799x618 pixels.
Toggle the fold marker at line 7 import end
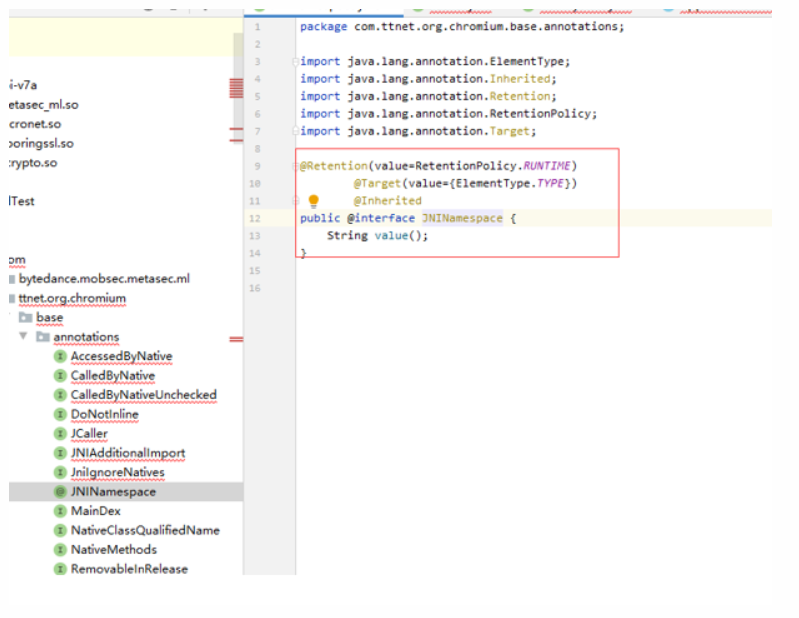(x=295, y=131)
